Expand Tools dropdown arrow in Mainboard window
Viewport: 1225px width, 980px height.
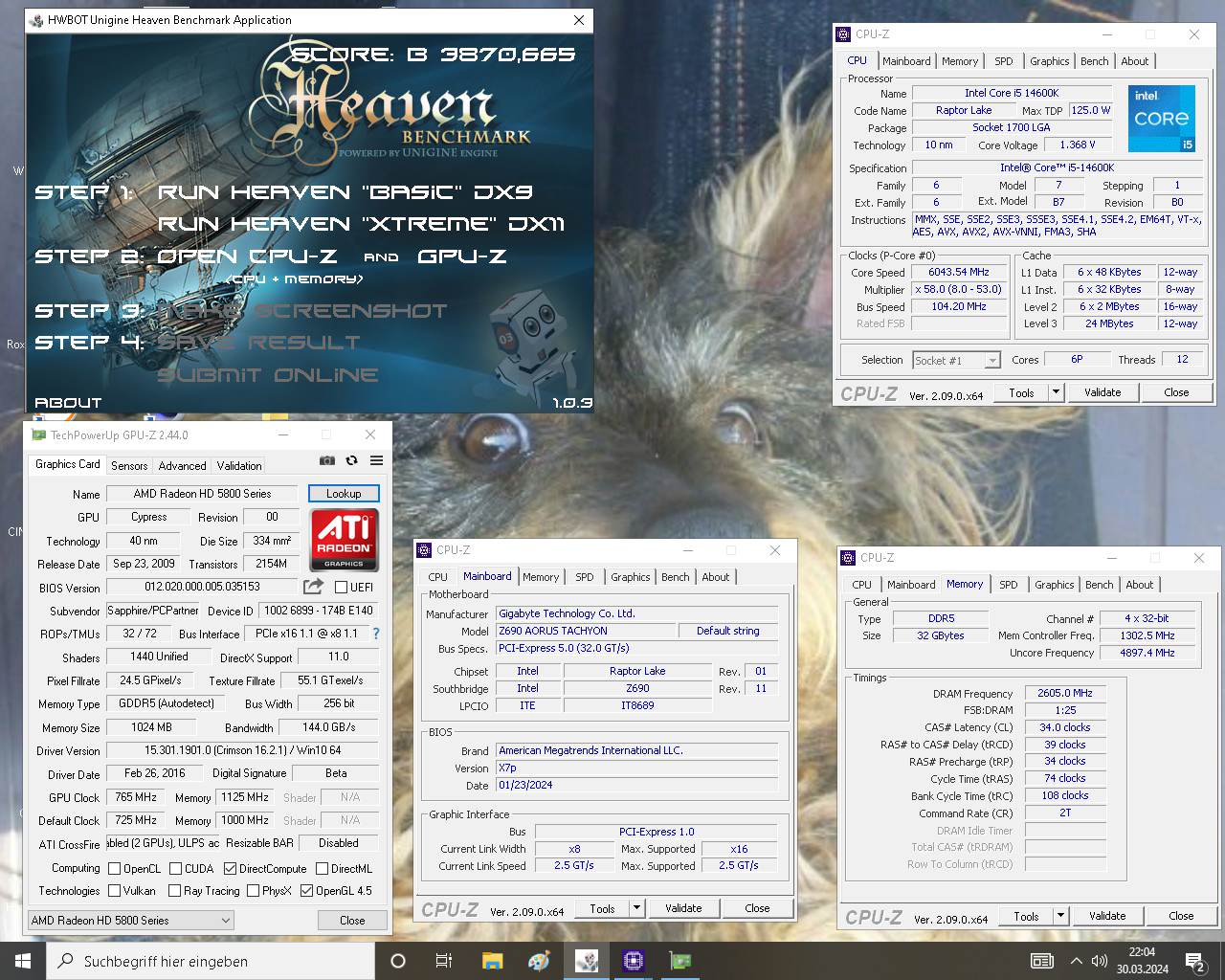(636, 908)
